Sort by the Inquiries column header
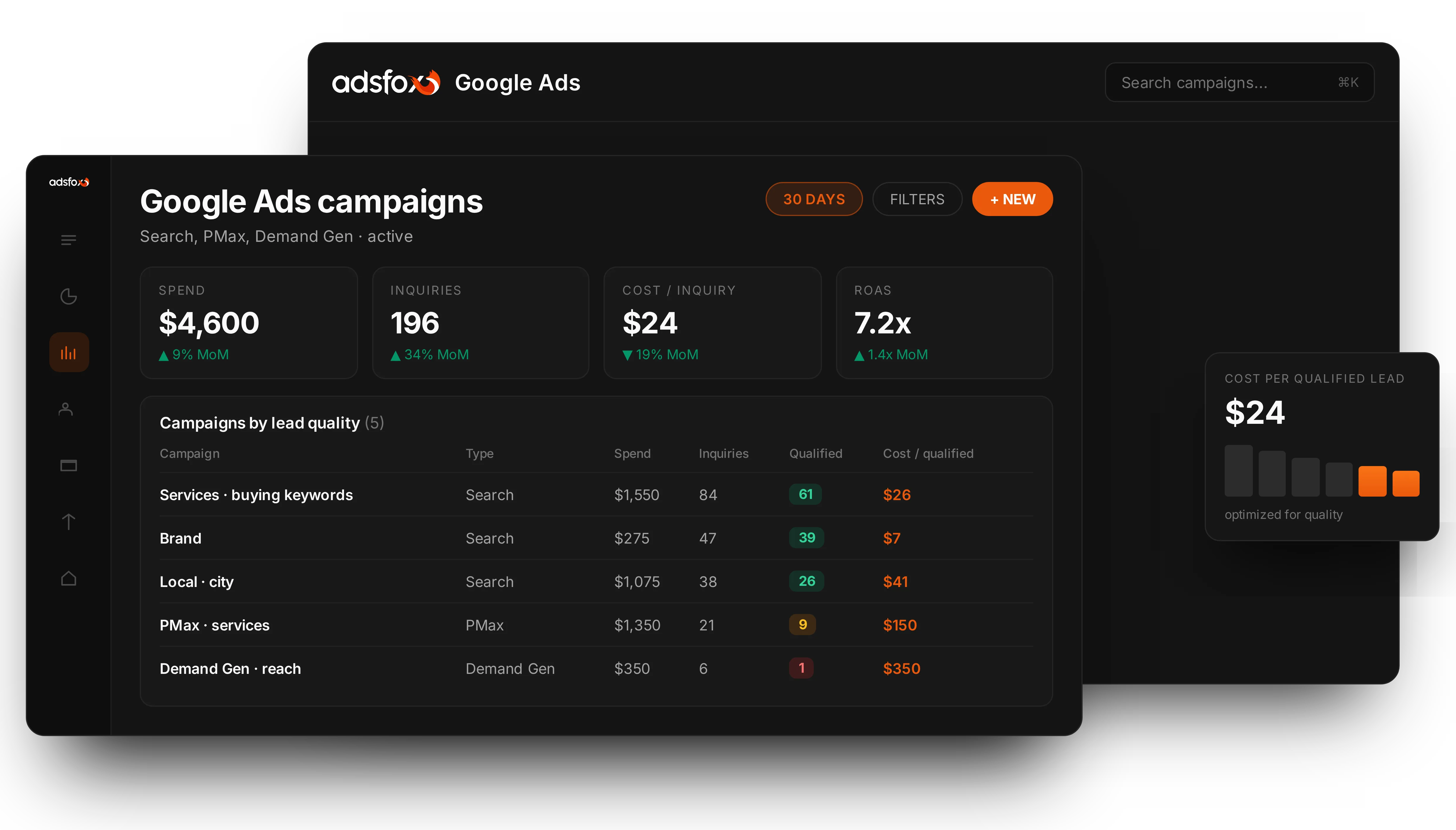The image size is (1456, 830). point(723,453)
